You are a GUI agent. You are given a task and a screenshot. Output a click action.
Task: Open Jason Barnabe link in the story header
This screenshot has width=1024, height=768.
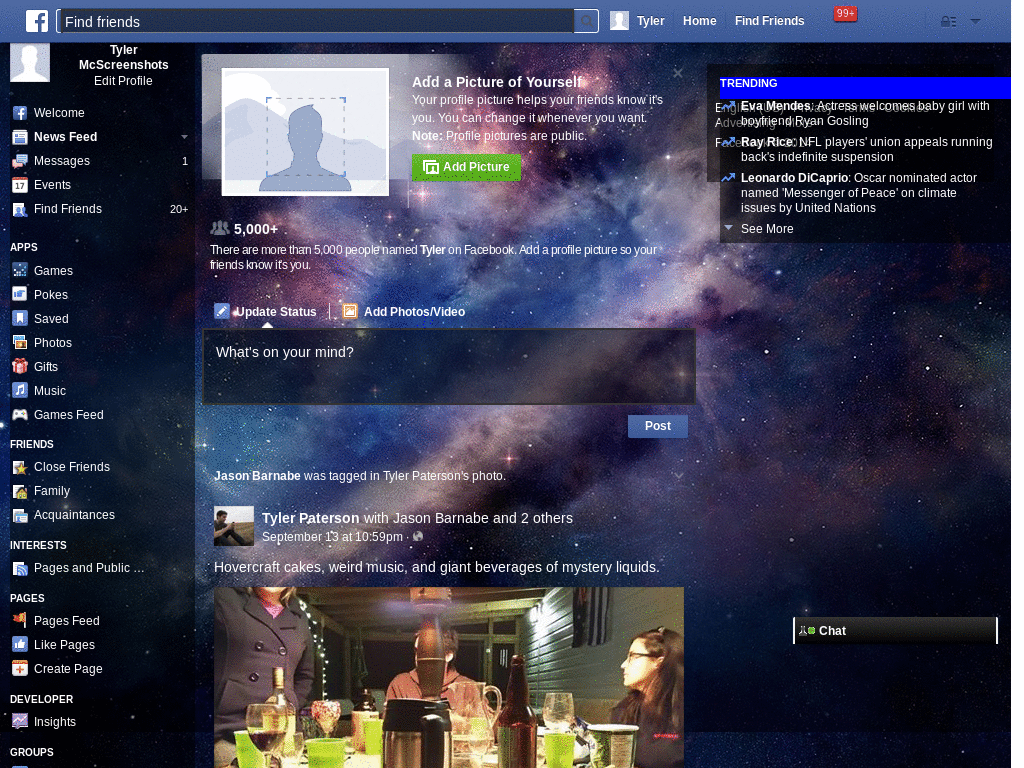257,476
